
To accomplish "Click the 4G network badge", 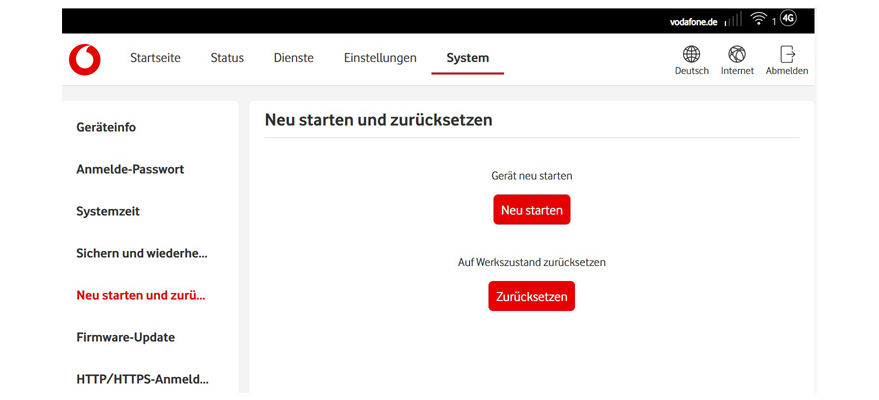I will (x=788, y=19).
